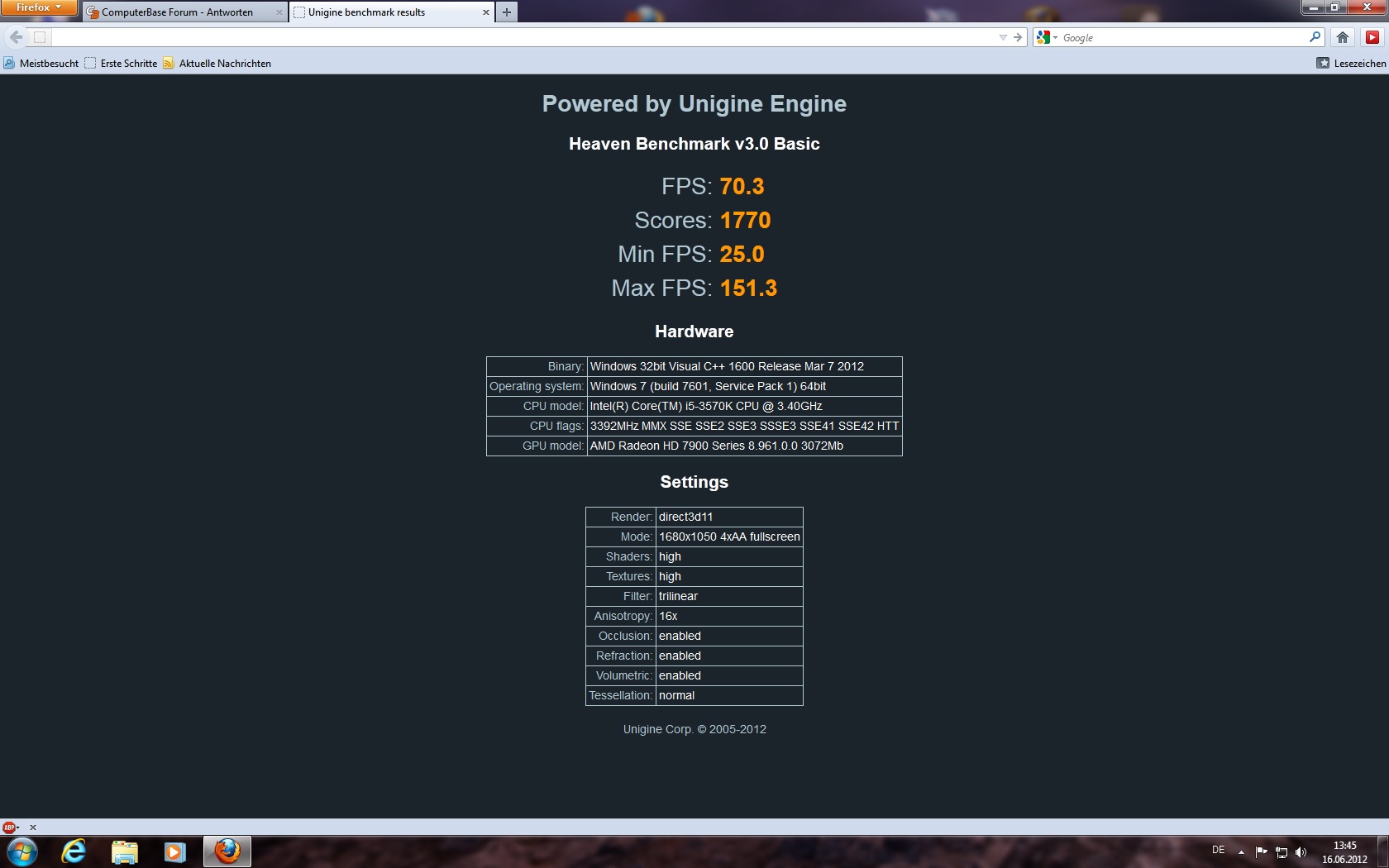Viewport: 1389px width, 868px height.
Task: Open Windows Explorer from the taskbar
Action: [125, 851]
